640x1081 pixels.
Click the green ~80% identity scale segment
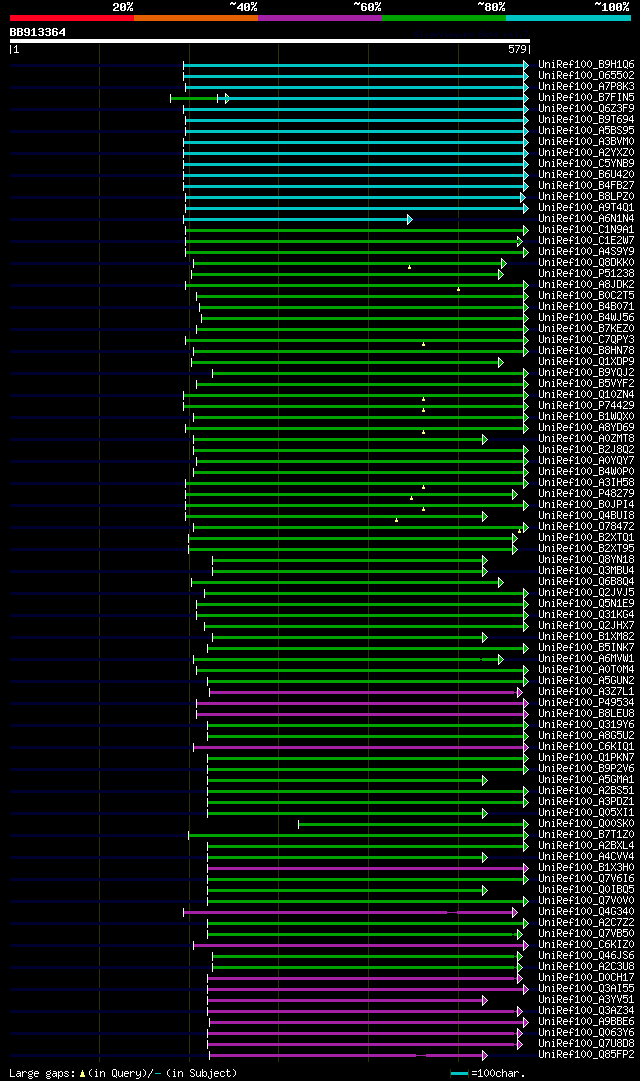point(444,18)
